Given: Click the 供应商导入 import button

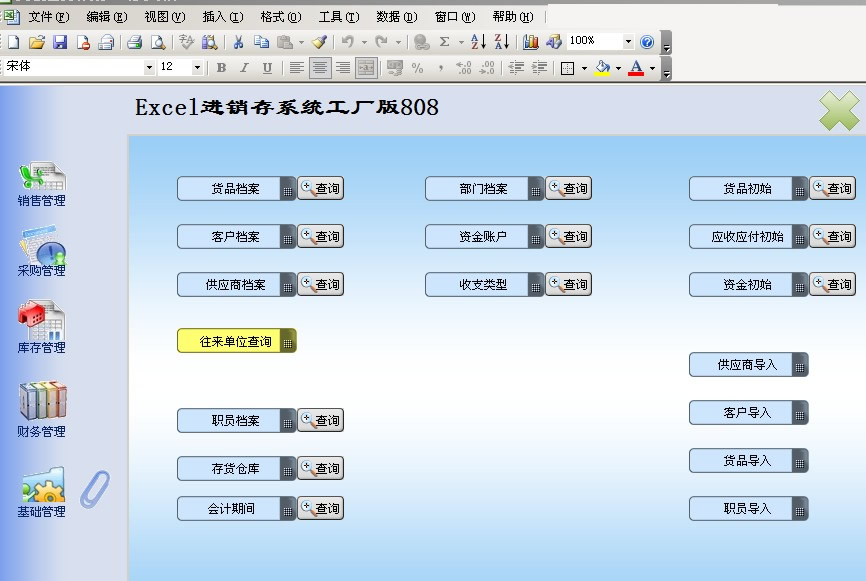Looking at the screenshot, I should click(x=748, y=365).
